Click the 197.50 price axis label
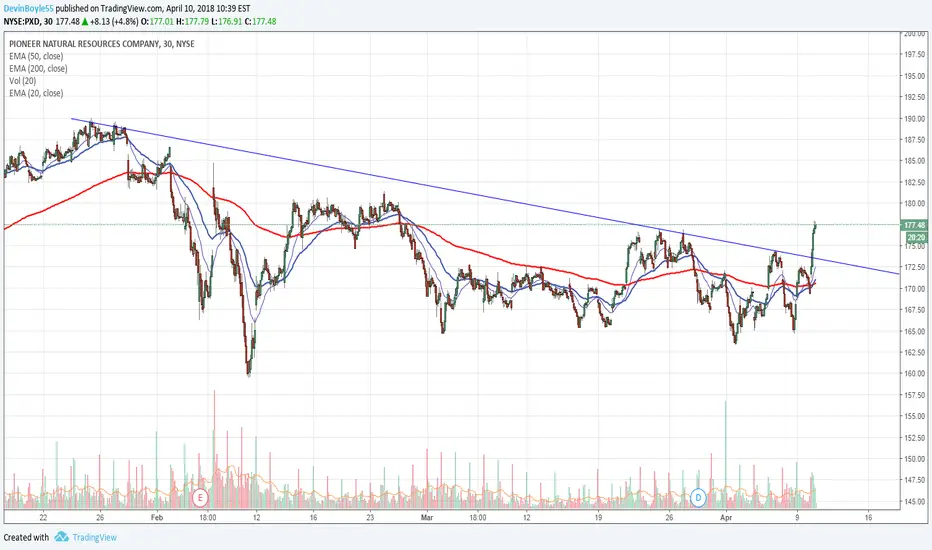Viewport: 932px width, 550px height. click(915, 54)
